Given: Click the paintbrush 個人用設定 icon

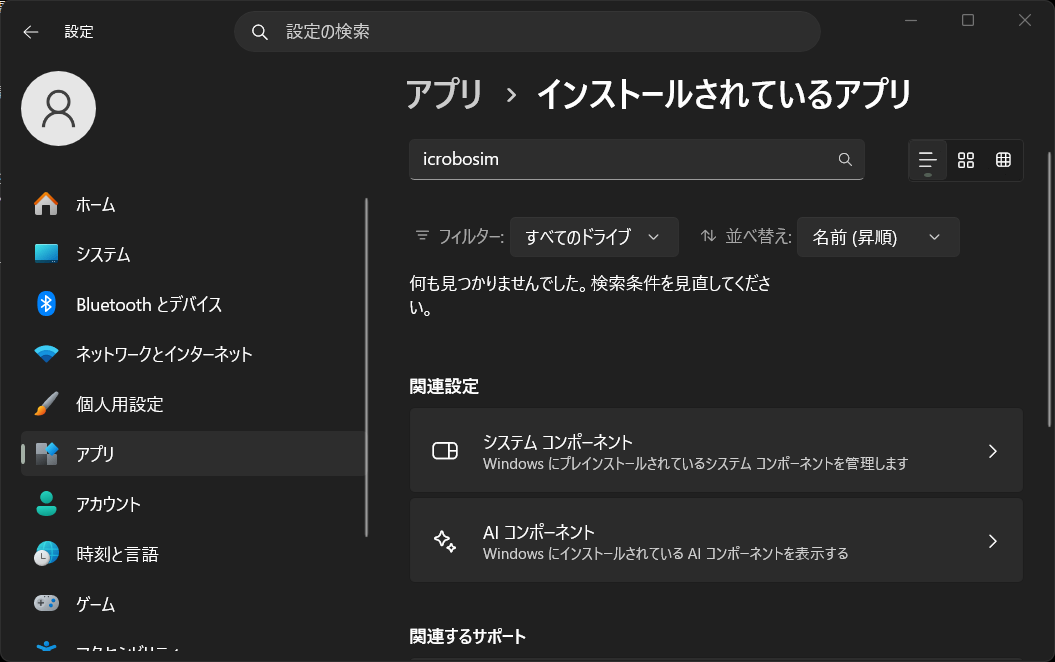Looking at the screenshot, I should [46, 404].
